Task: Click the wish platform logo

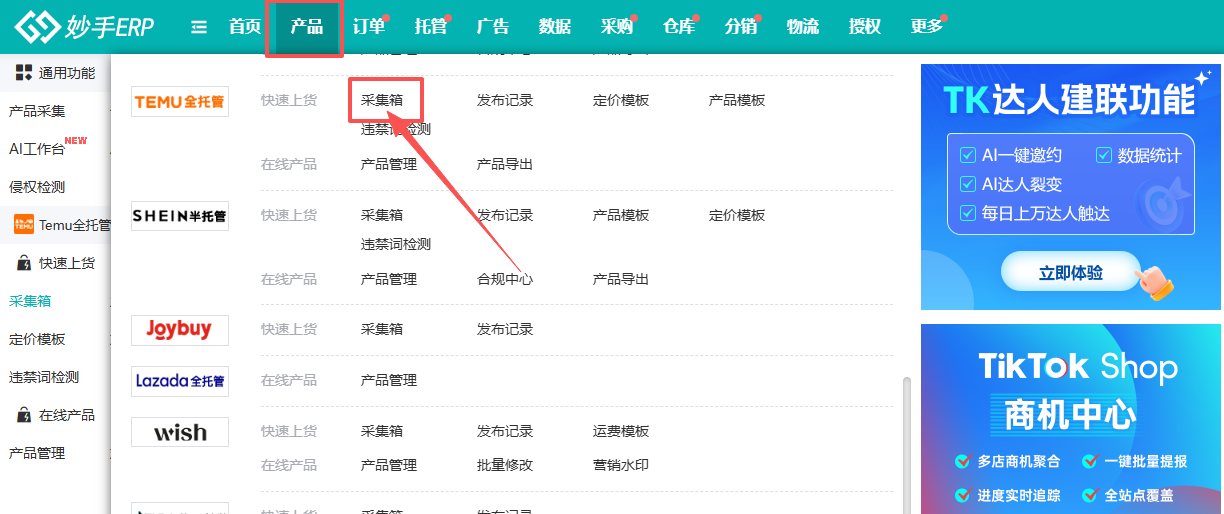Action: [x=180, y=432]
